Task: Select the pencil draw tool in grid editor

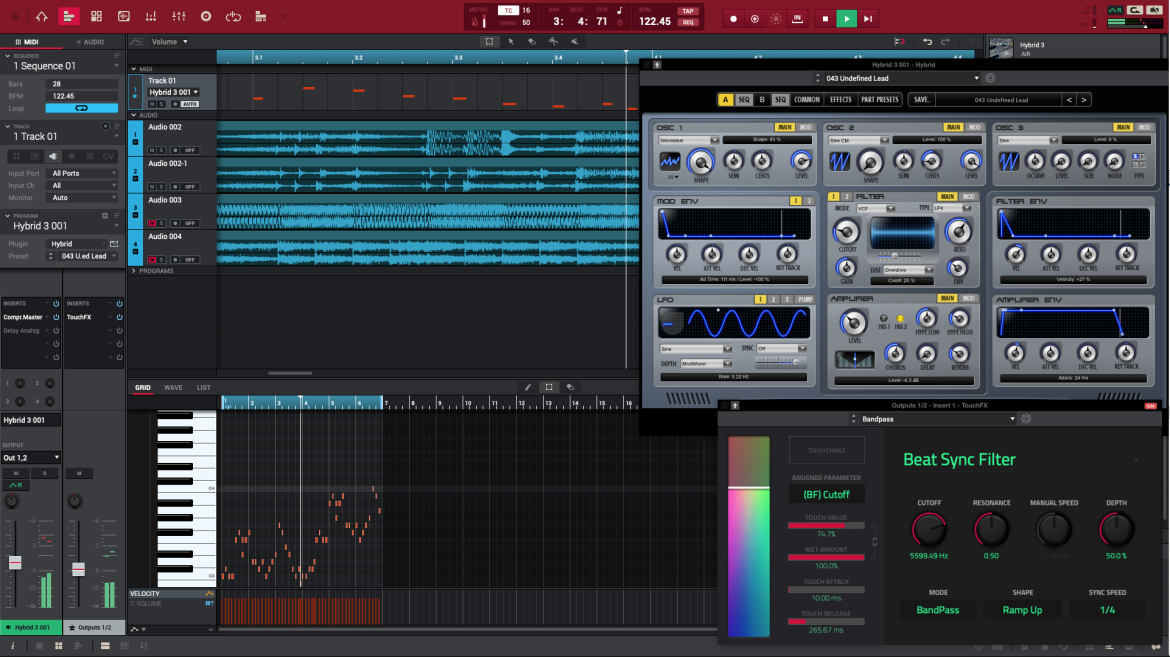Action: point(528,387)
